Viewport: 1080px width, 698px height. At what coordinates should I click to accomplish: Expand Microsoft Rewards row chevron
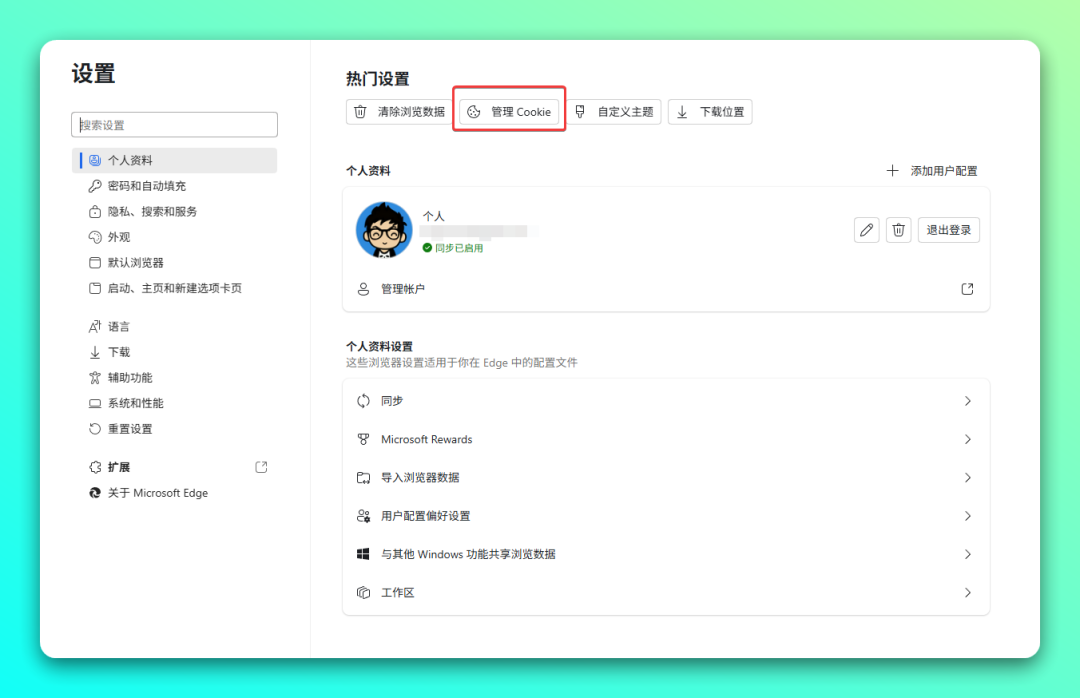(968, 439)
